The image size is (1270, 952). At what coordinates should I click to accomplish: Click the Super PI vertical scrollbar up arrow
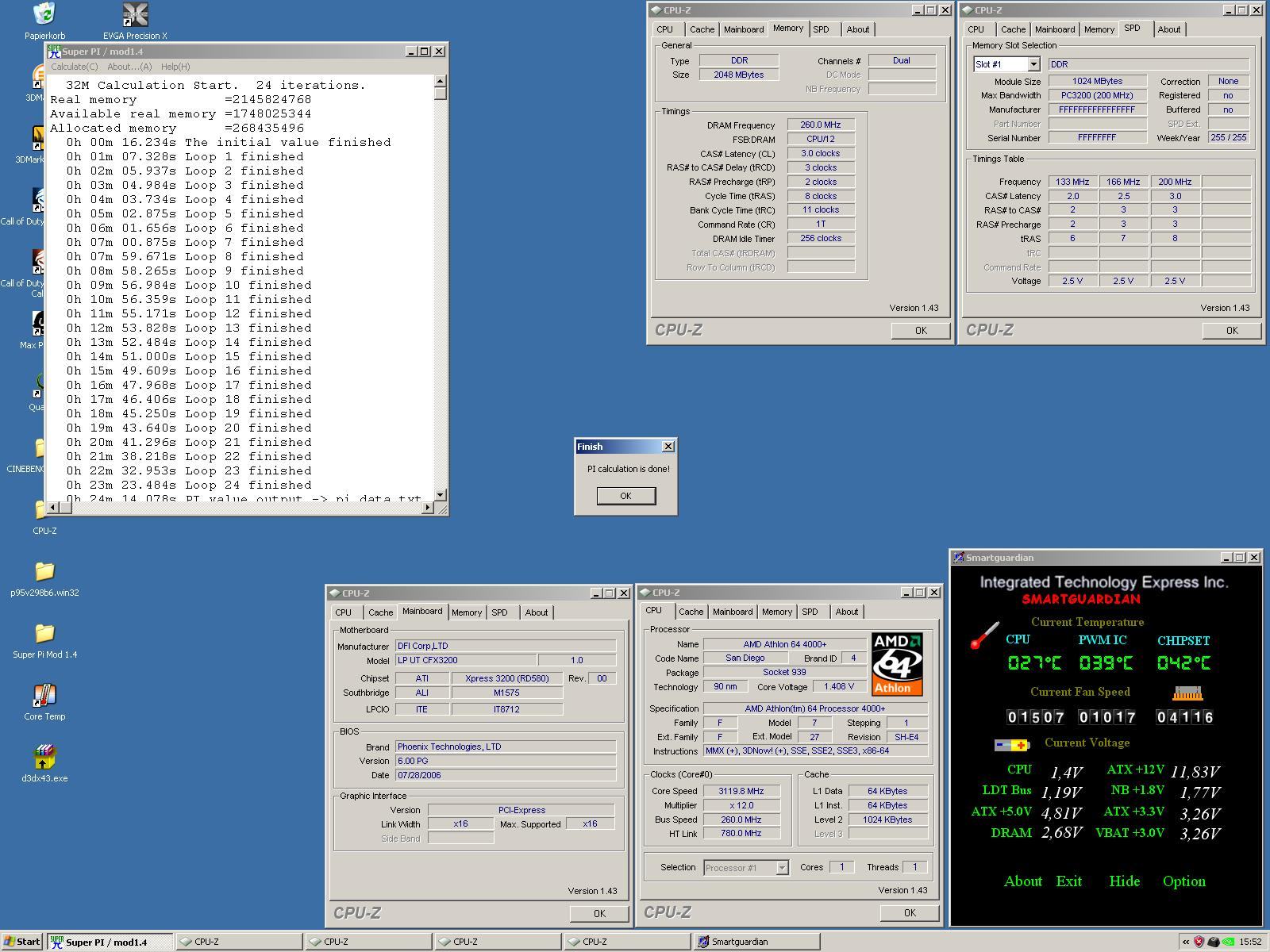(x=441, y=81)
